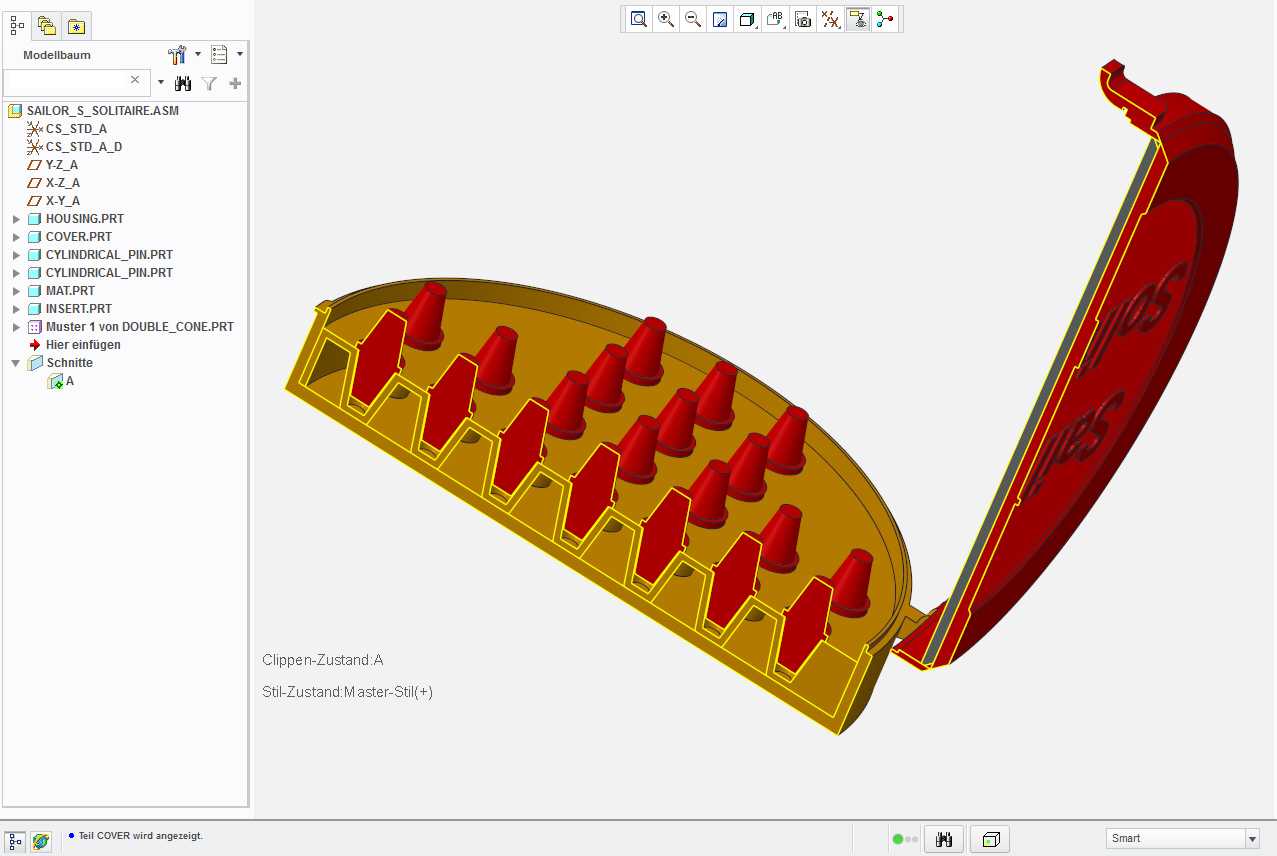Image resolution: width=1277 pixels, height=856 pixels.
Task: Click the funnel filter icon
Action: (209, 84)
